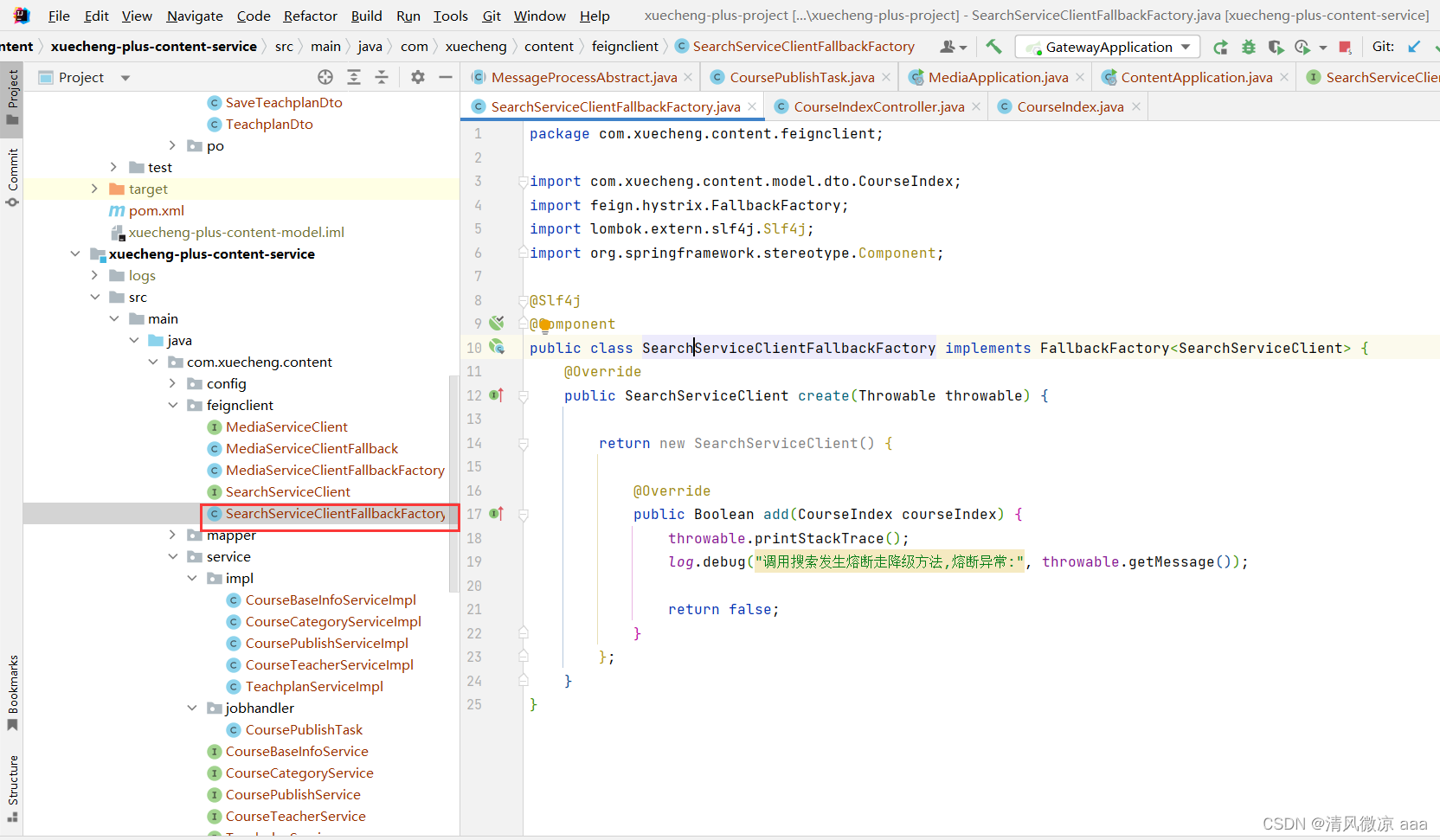1440x840 pixels.
Task: Click line number 19 in the gutter
Action: click(x=474, y=561)
